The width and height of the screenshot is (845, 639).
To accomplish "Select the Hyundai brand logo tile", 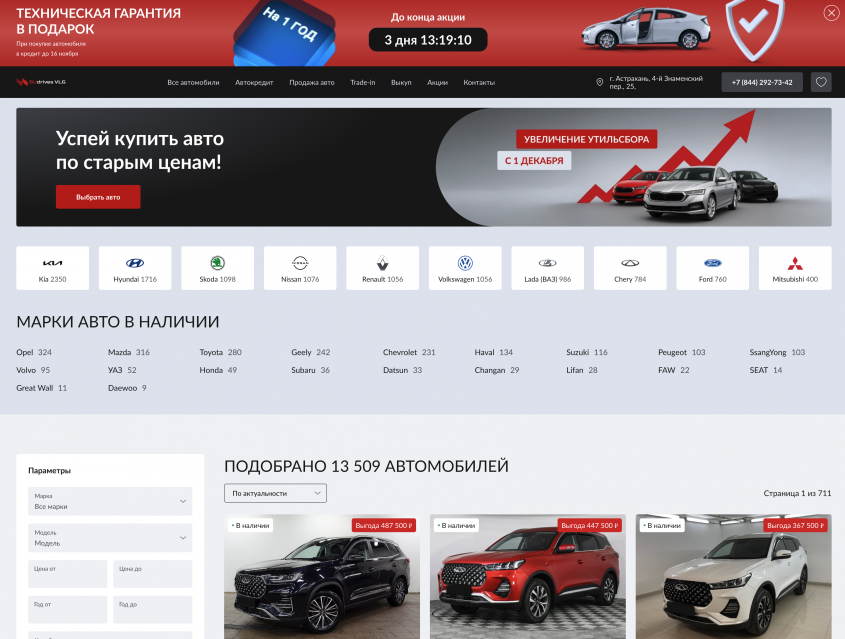I will pyautogui.click(x=135, y=268).
